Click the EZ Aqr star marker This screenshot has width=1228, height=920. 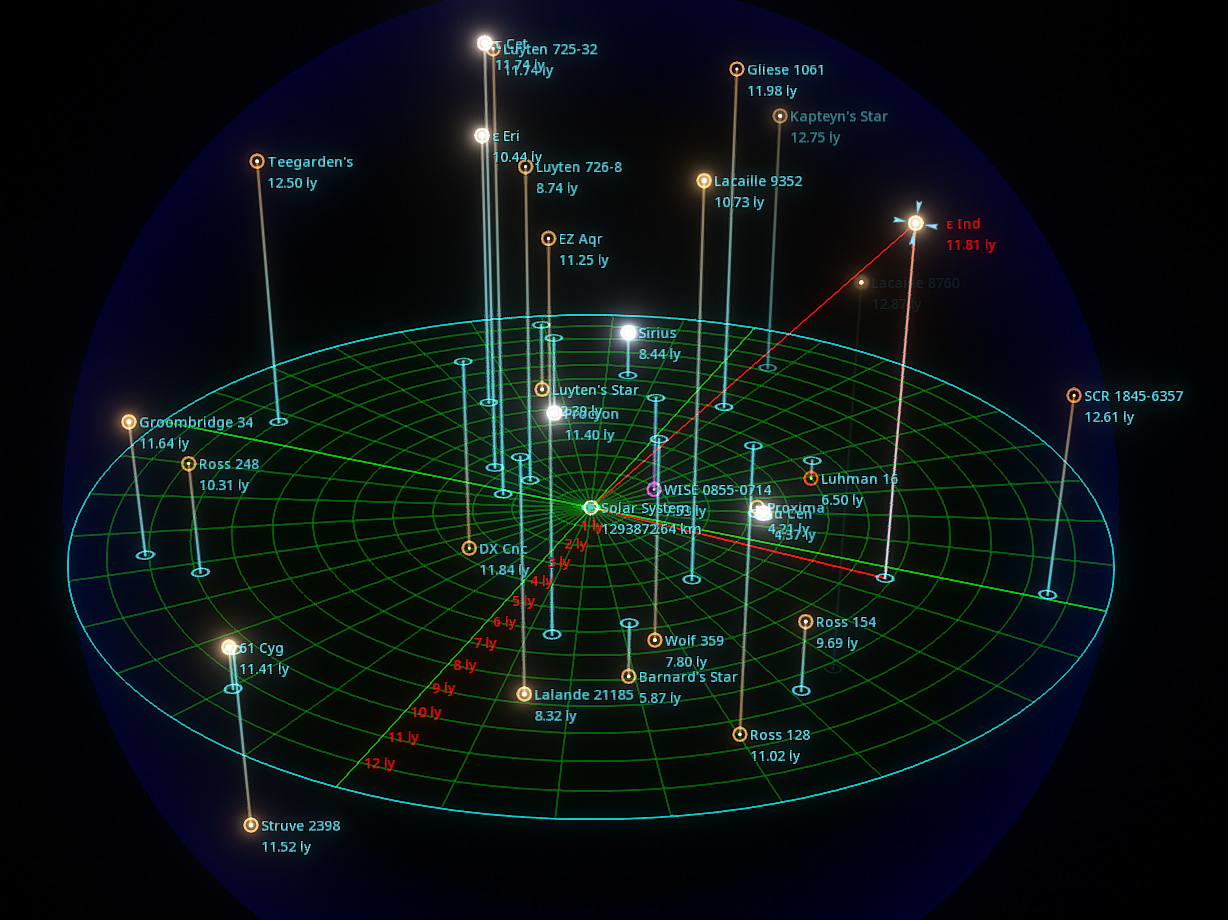tap(548, 238)
